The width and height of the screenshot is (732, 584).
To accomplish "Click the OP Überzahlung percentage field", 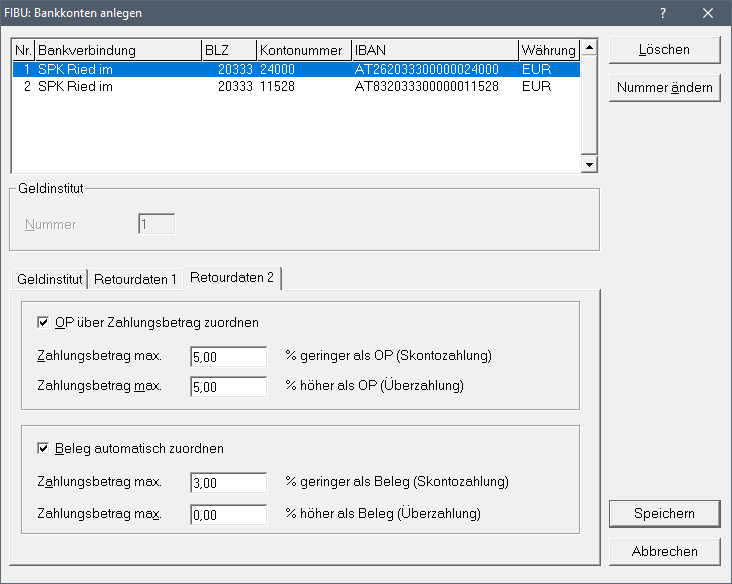I will (x=228, y=386).
